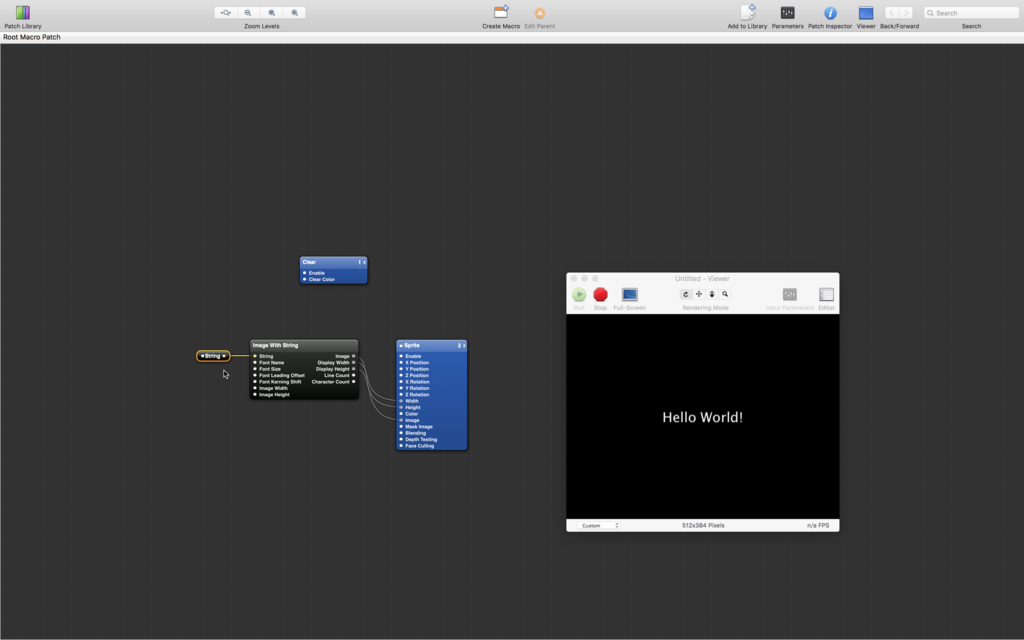This screenshot has width=1024, height=640.
Task: Switch Viewer to Full-Screen
Action: (630, 295)
